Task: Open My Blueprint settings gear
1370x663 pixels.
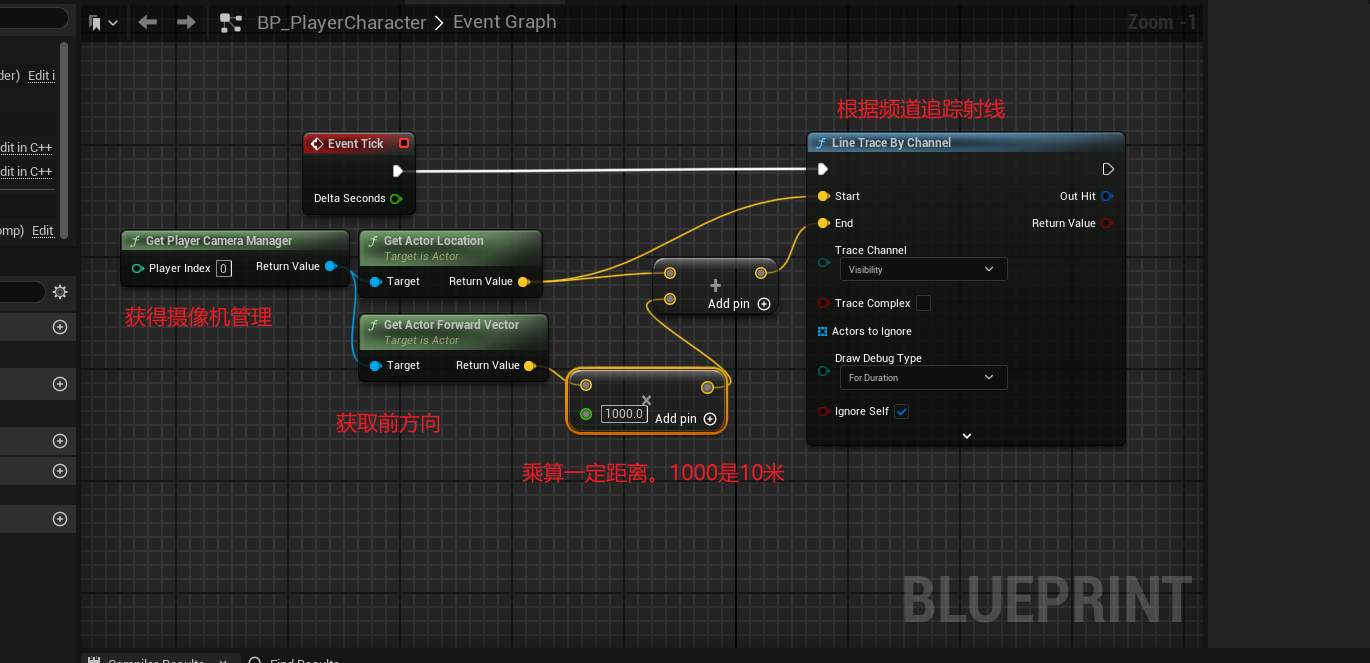Action: click(60, 292)
